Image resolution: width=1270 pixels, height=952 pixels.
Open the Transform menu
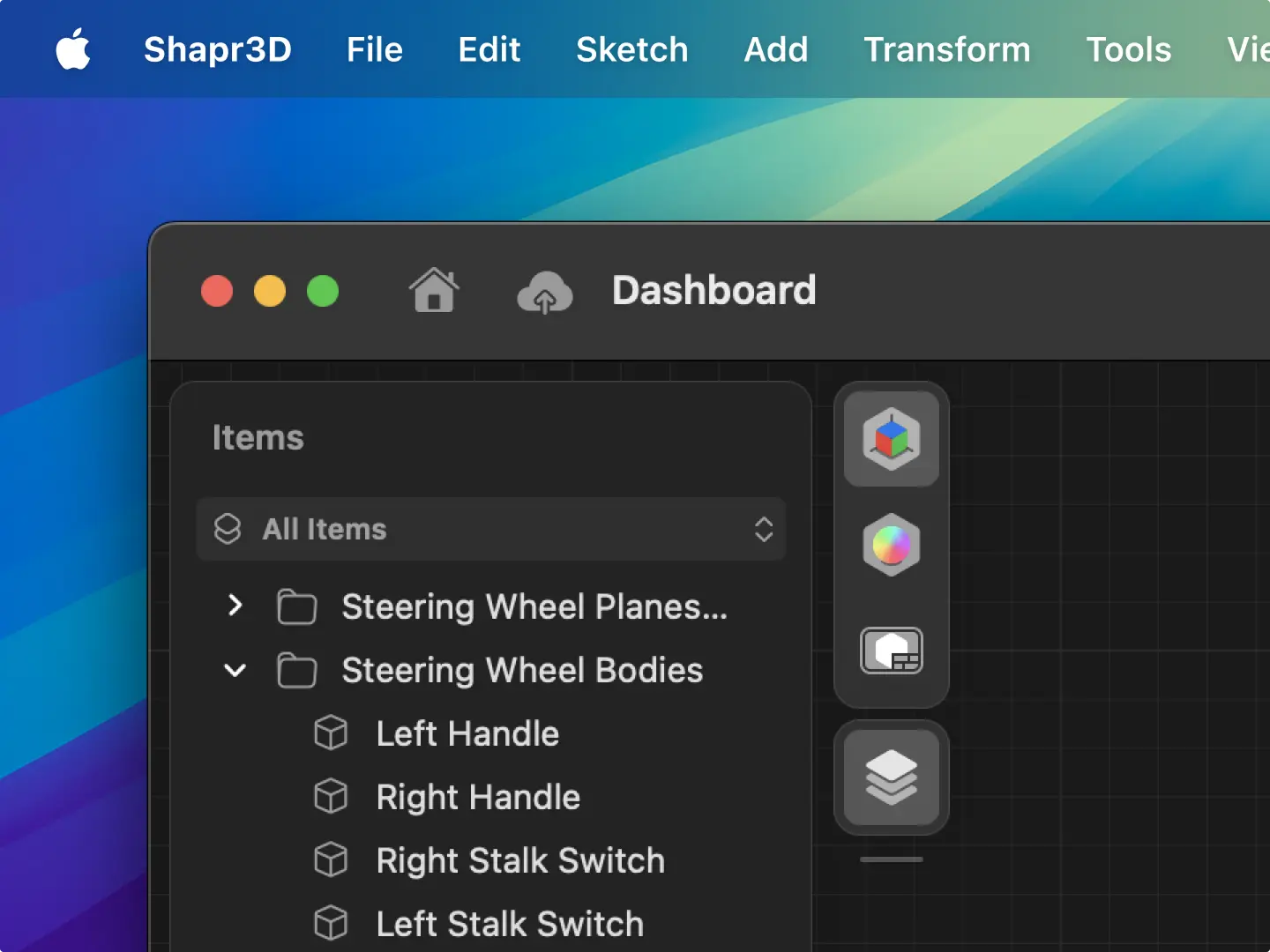947,49
